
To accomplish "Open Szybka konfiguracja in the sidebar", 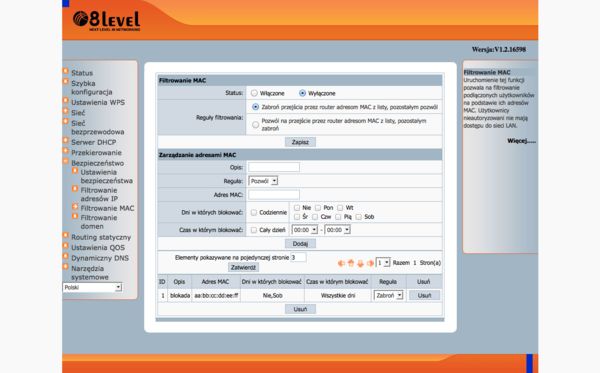I will click(92, 88).
